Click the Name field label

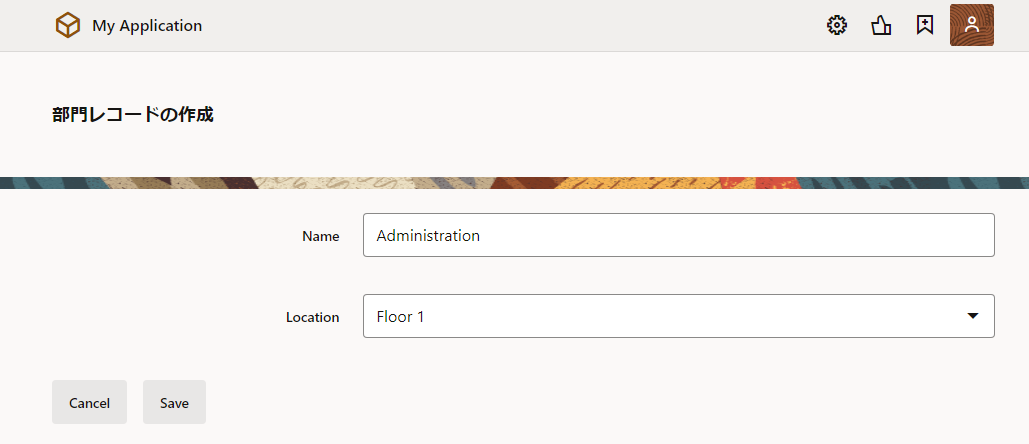tap(320, 236)
